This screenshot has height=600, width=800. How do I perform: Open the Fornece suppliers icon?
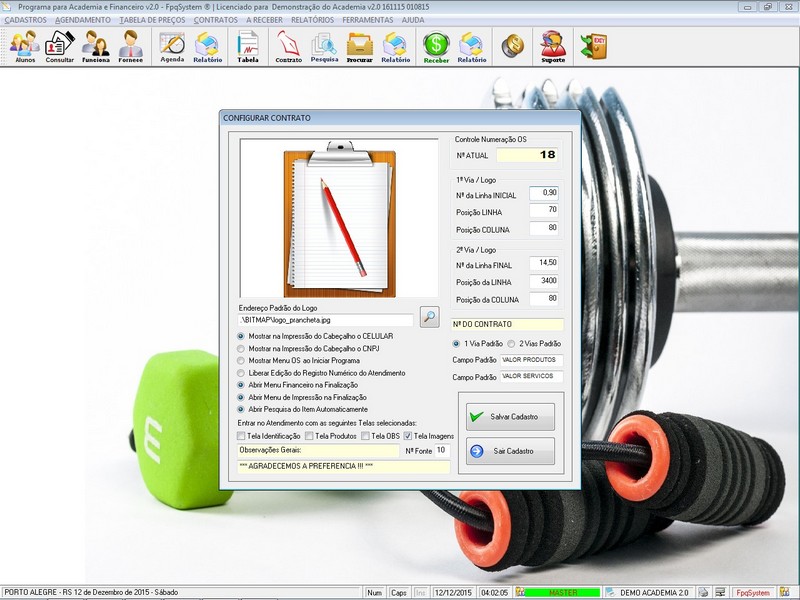pyautogui.click(x=131, y=46)
